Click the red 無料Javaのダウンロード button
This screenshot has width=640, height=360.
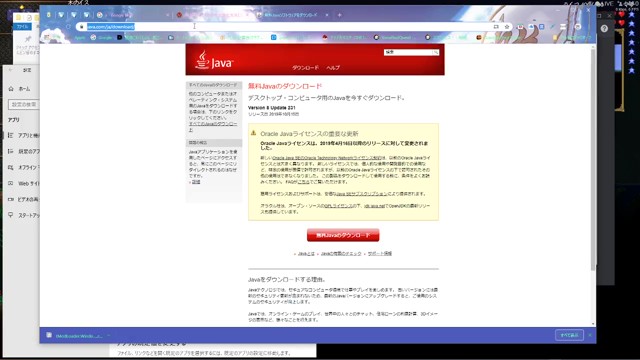pos(343,235)
